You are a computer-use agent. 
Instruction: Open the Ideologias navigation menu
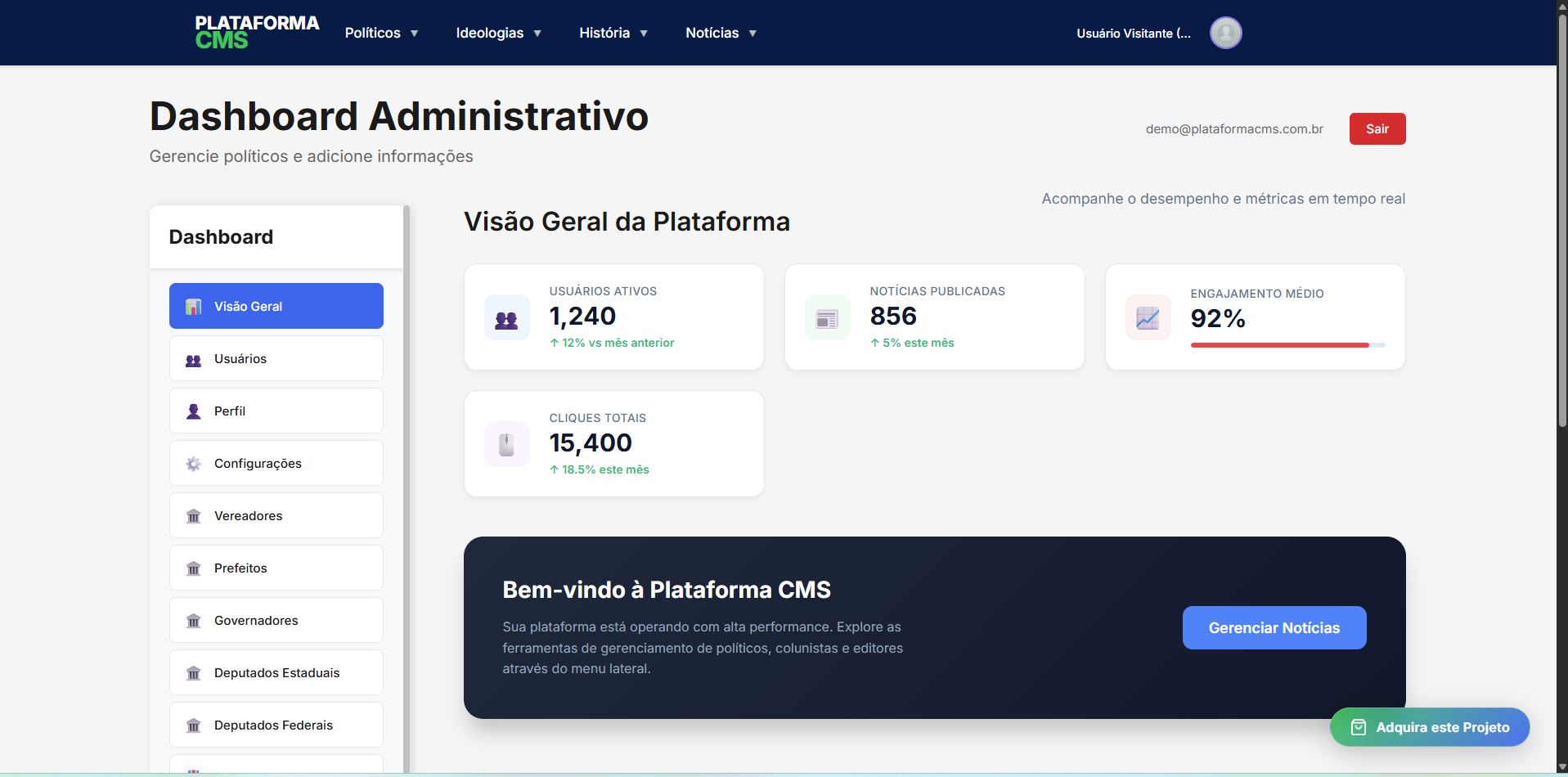[x=498, y=33]
